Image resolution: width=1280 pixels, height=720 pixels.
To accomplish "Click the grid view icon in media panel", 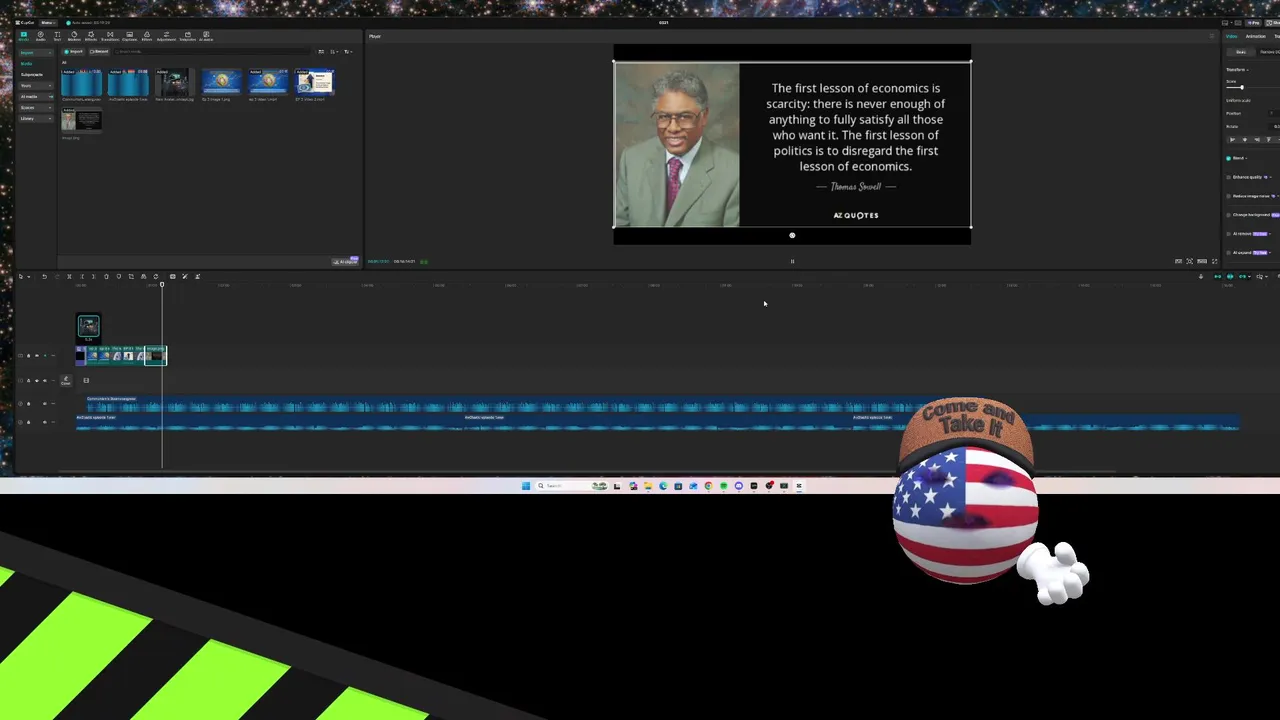I will point(321,51).
